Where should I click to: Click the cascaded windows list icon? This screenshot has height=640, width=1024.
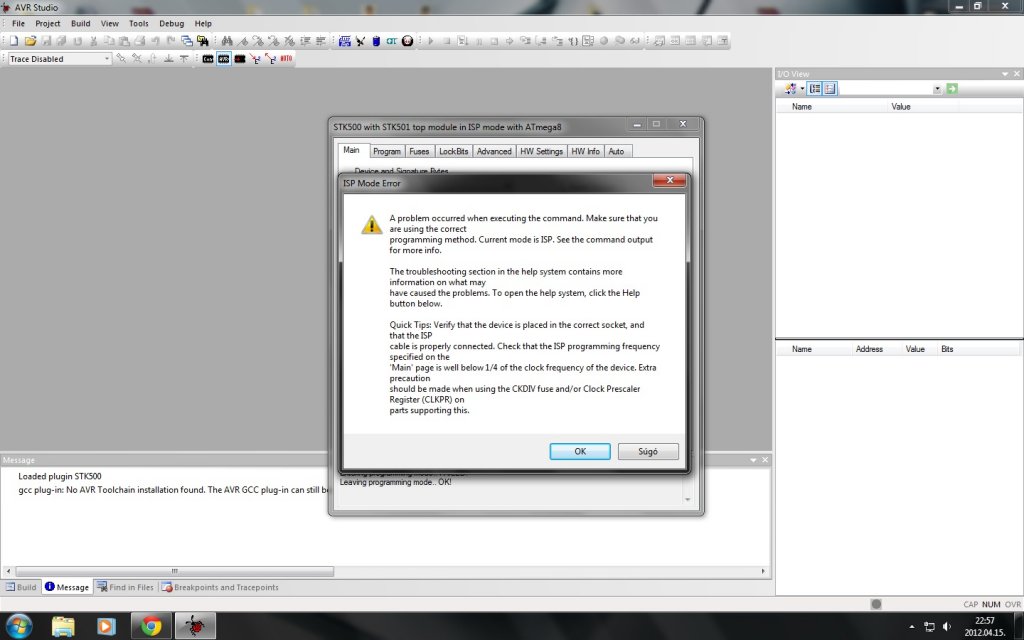coord(187,40)
